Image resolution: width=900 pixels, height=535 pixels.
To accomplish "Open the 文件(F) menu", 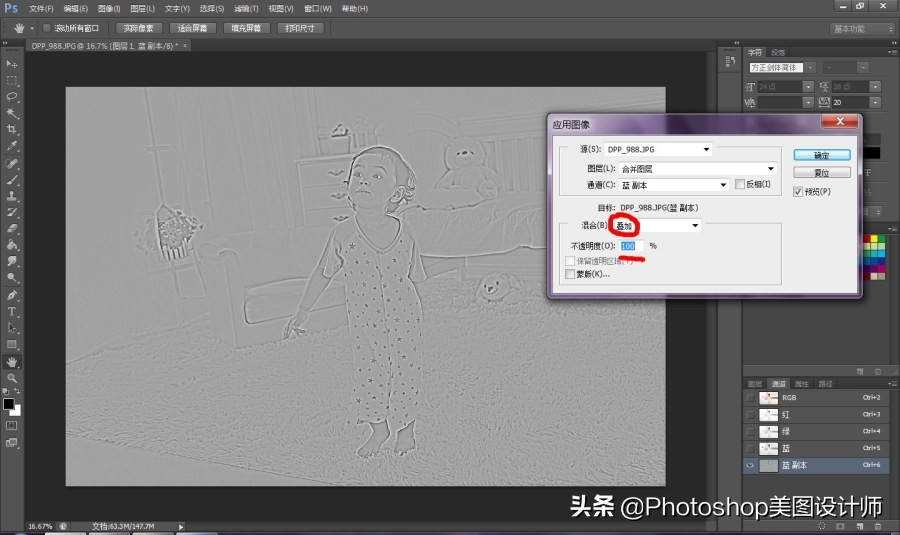I will click(x=41, y=9).
